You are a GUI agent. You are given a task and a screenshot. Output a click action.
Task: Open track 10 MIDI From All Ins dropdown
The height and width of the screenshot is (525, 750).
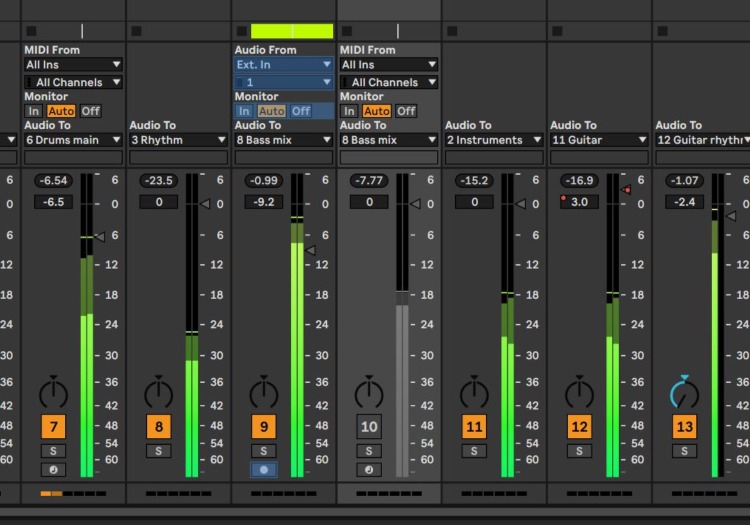pyautogui.click(x=389, y=65)
